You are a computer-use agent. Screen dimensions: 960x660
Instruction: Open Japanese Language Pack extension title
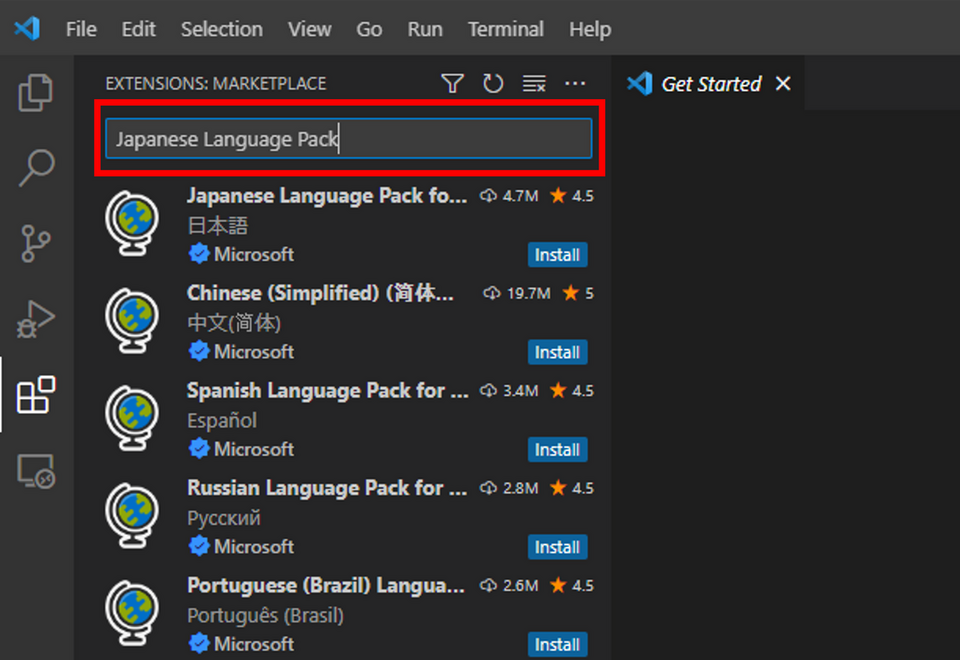click(x=327, y=196)
